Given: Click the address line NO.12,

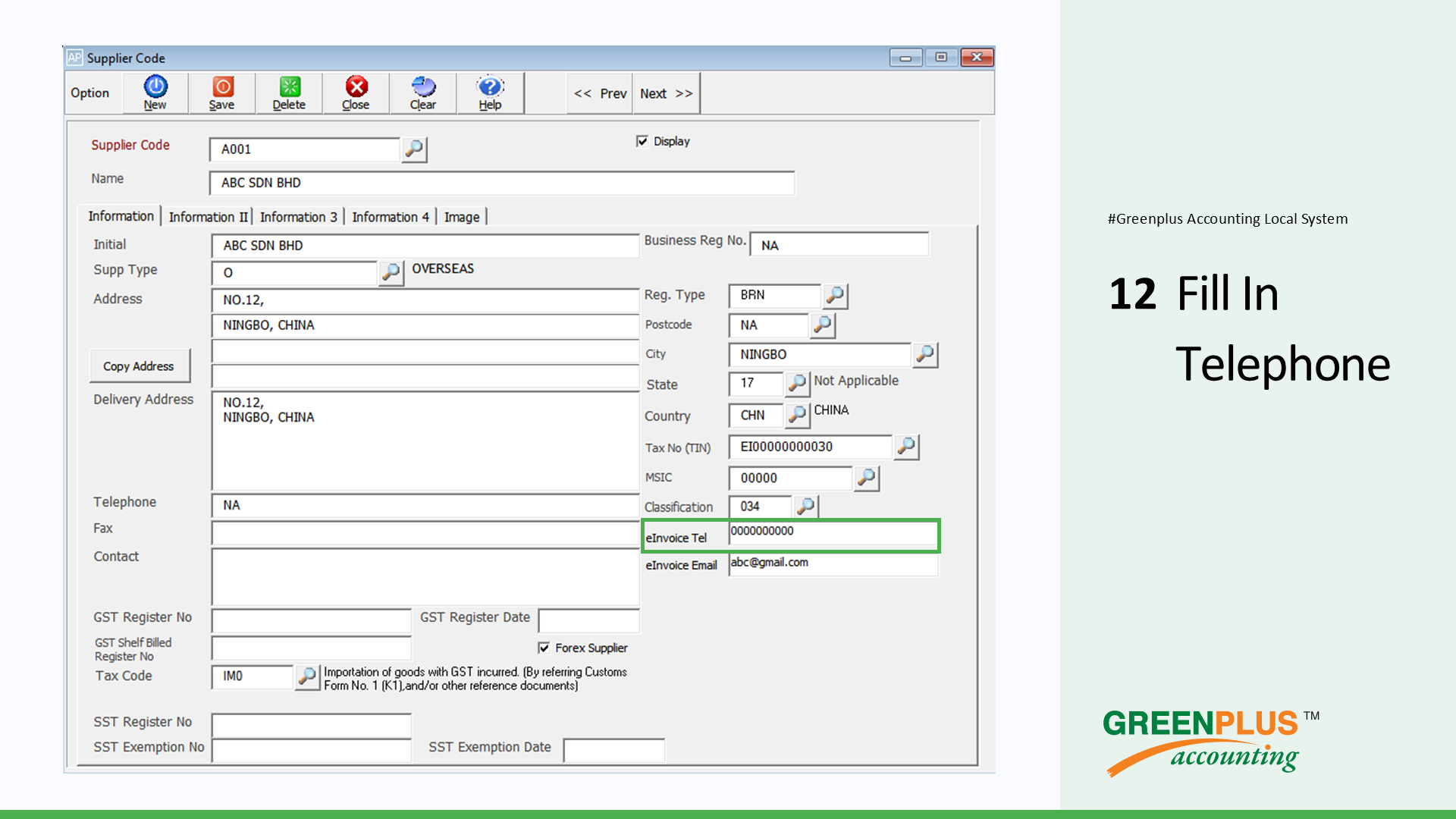Looking at the screenshot, I should tap(425, 300).
